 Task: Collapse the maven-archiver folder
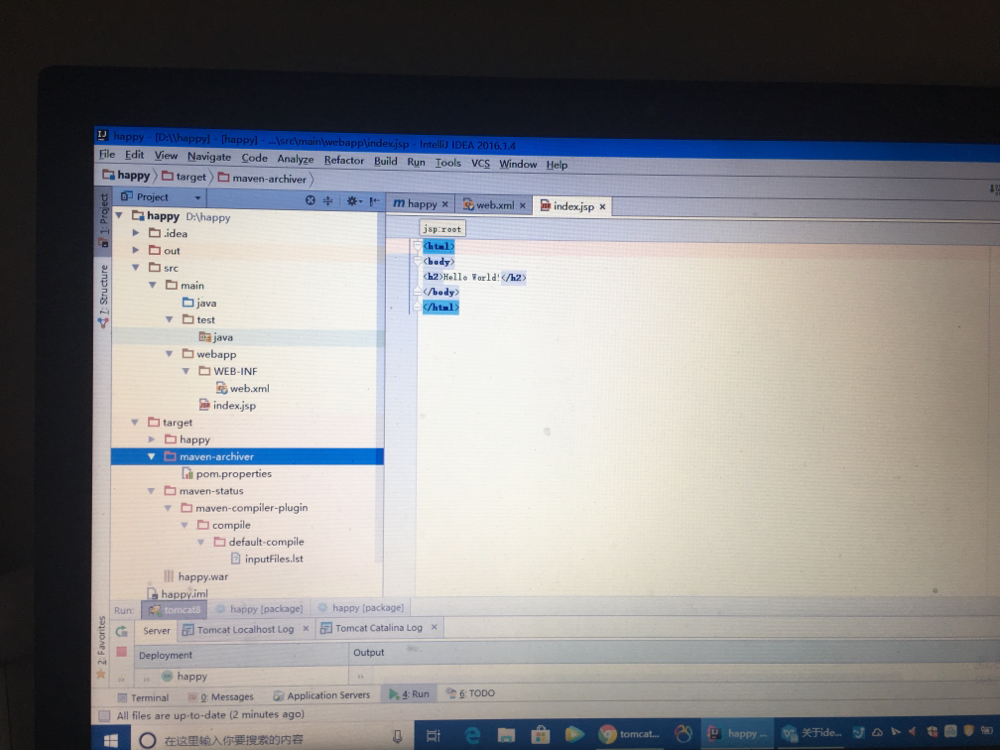coord(151,457)
